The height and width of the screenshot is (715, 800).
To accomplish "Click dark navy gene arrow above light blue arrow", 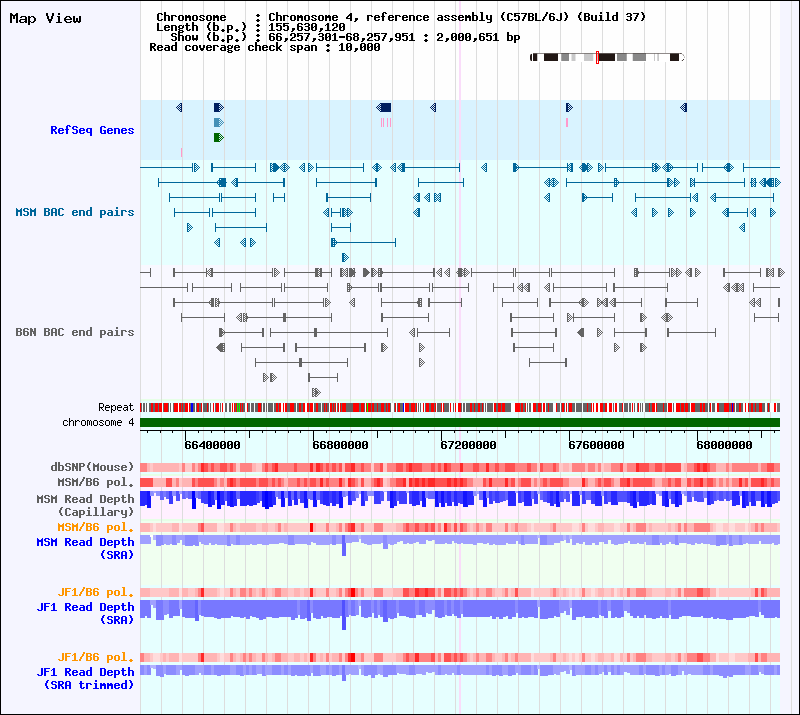I will click(x=219, y=107).
